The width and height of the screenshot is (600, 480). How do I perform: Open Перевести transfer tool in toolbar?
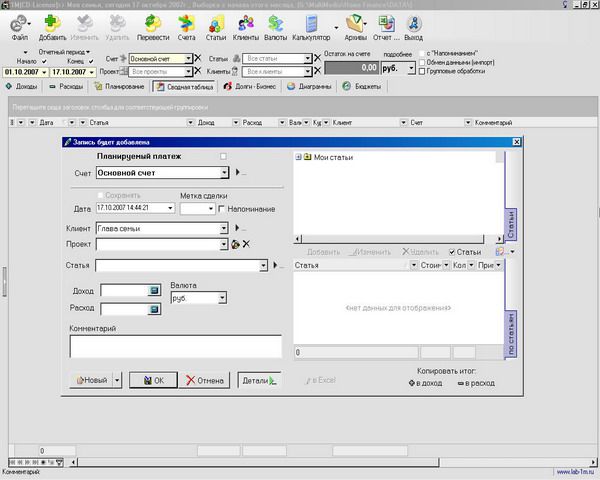154,25
